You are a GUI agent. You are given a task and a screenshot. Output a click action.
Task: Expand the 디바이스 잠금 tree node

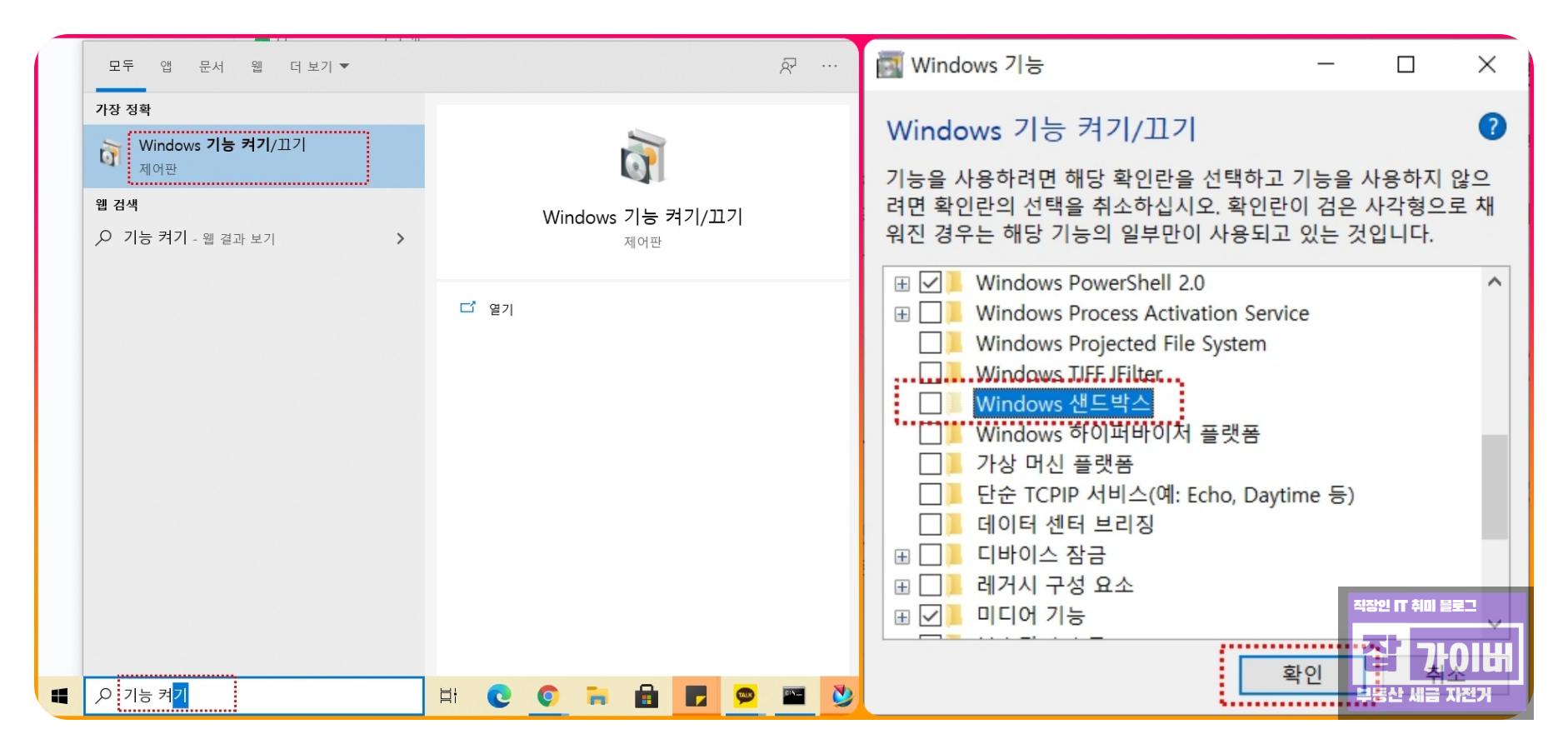pos(901,557)
